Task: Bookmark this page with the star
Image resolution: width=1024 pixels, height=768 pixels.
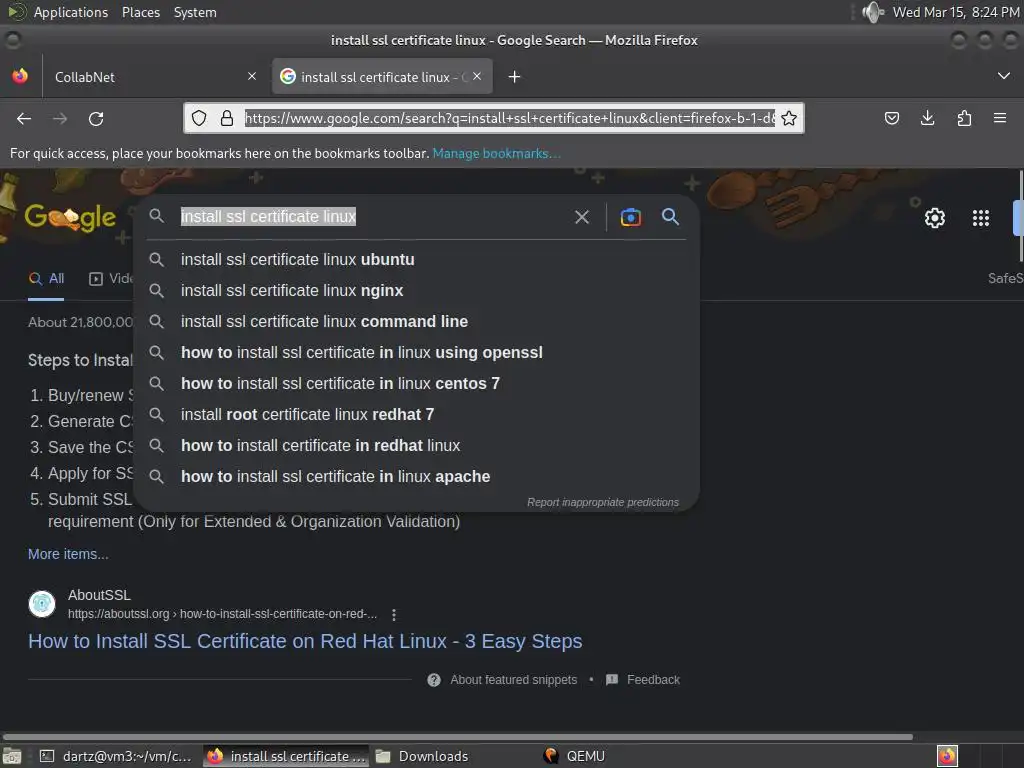Action: 789,118
